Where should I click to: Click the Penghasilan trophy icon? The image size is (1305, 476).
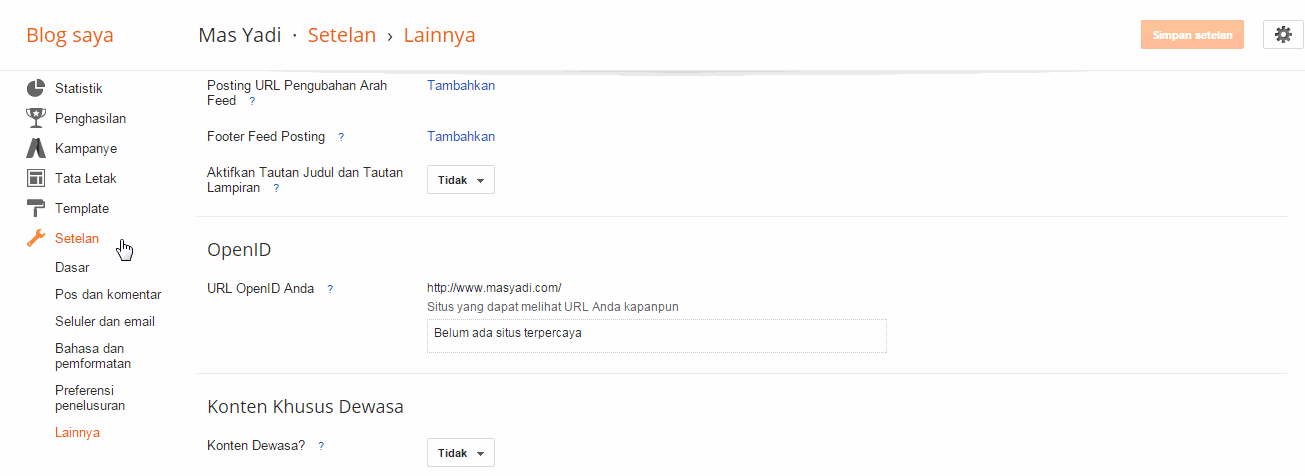coord(36,118)
